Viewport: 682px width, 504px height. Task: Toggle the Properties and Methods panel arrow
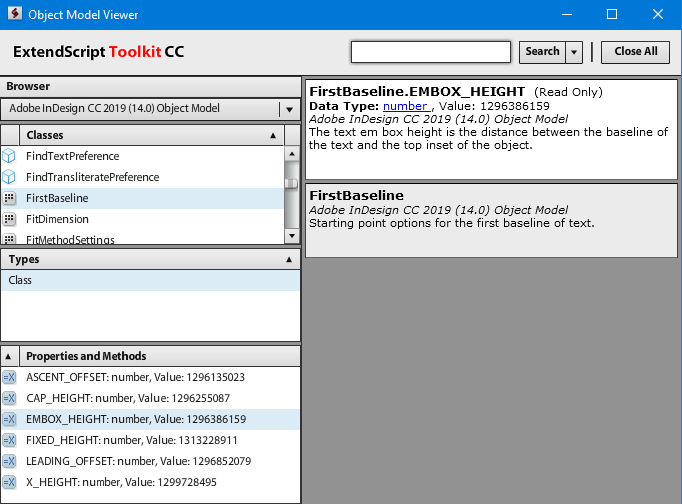coord(9,356)
